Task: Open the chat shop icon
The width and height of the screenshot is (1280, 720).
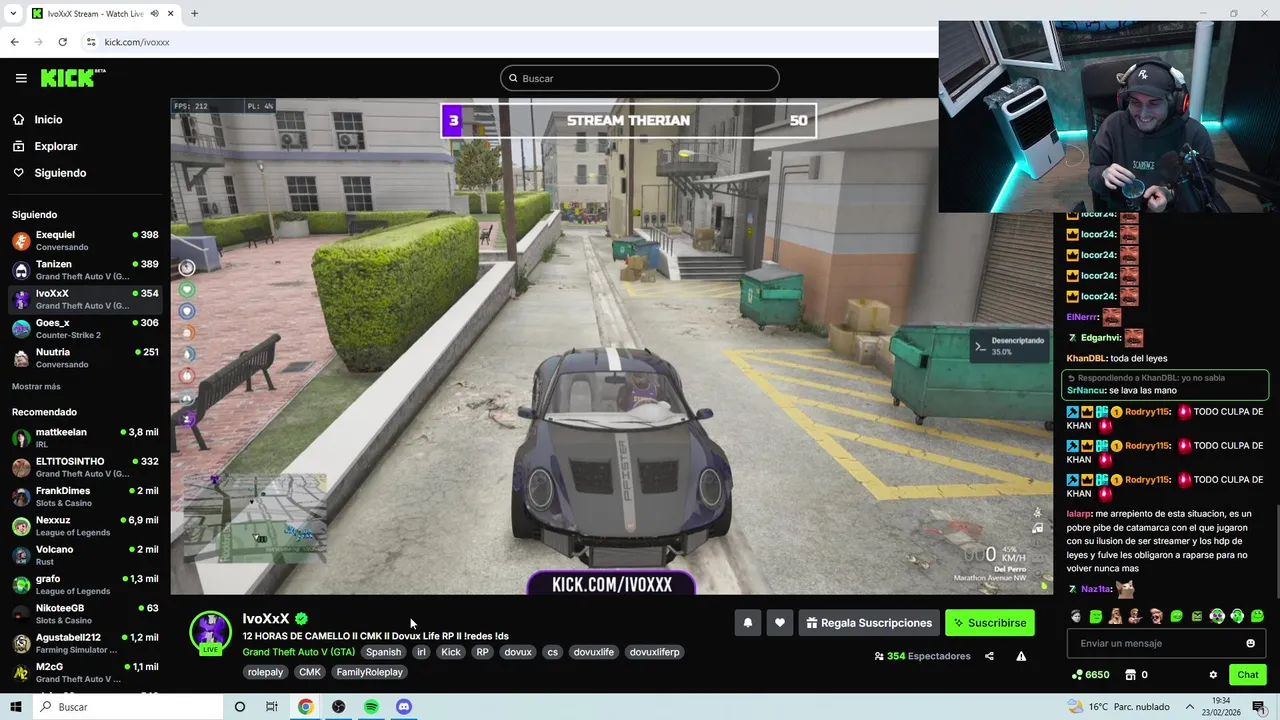Action: click(1132, 675)
